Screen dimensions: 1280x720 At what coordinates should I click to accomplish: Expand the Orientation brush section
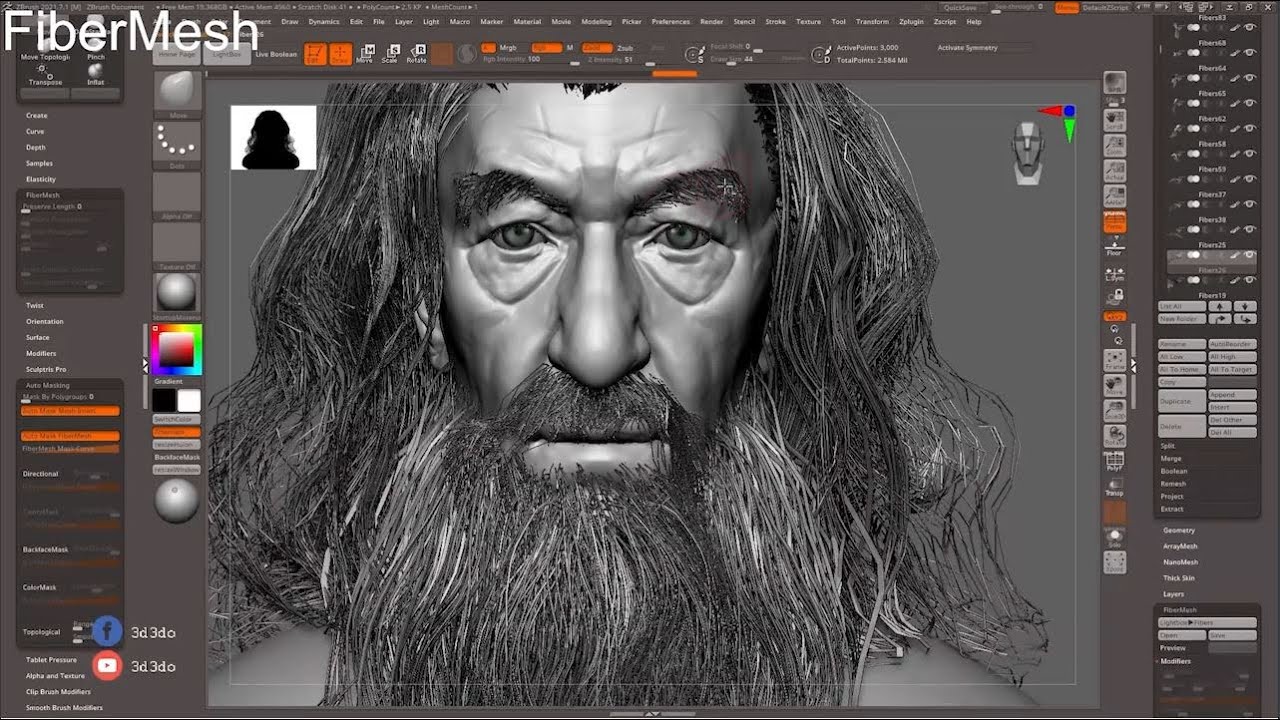45,321
